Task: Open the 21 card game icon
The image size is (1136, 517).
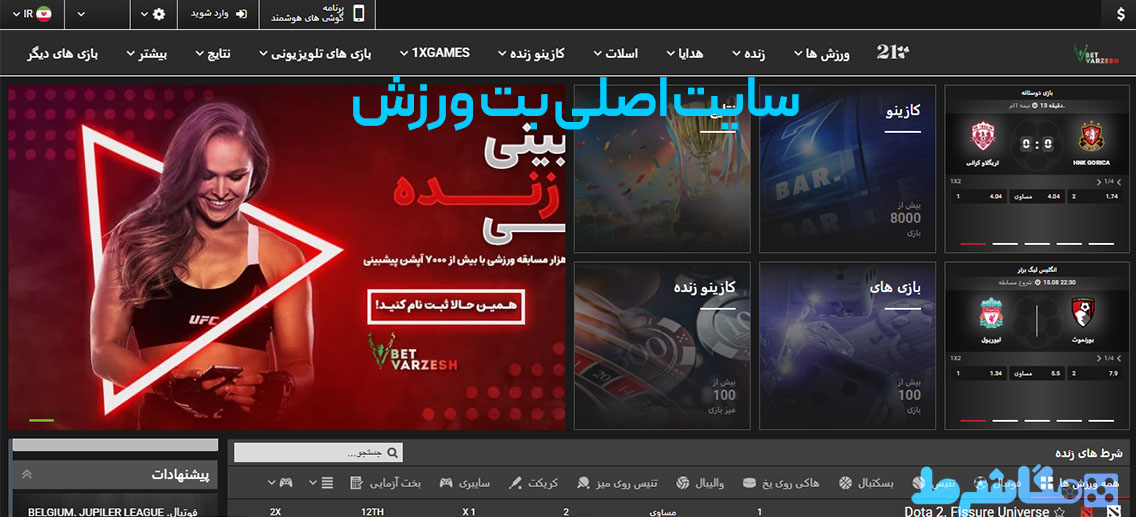Action: (893, 52)
